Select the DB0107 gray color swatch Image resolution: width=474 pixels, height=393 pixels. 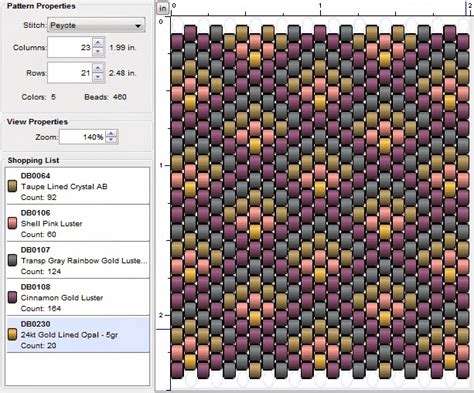12,260
